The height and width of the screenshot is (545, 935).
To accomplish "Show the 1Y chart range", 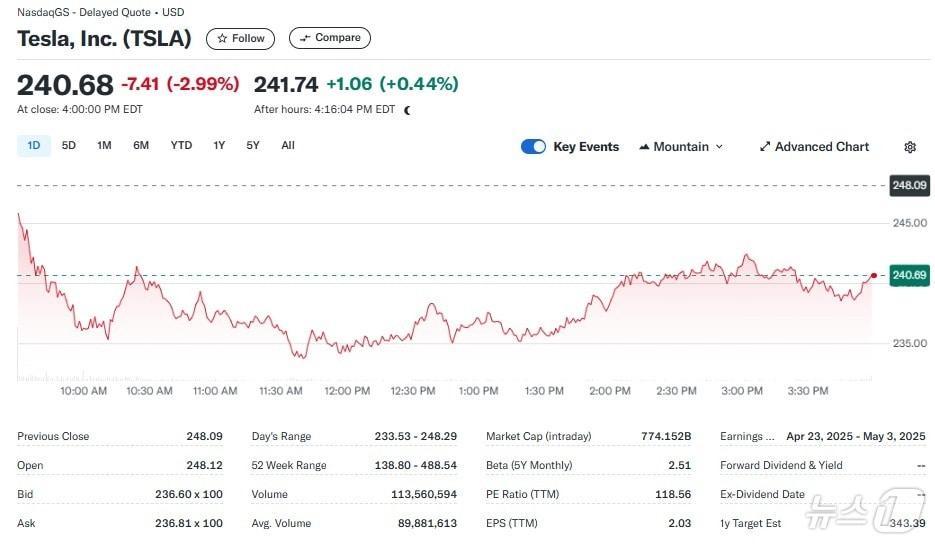I will (x=219, y=146).
